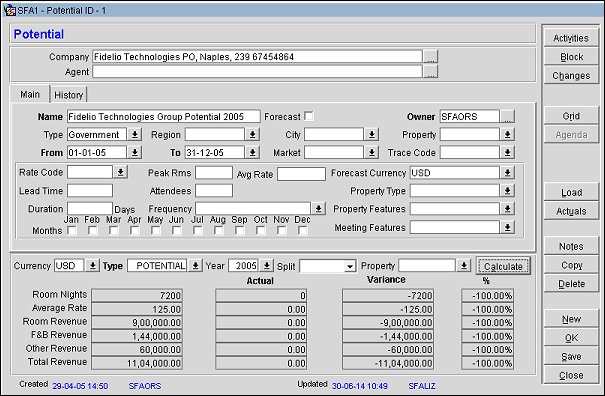Click the Calculate button
Screen dimensions: 605x396
click(x=503, y=266)
